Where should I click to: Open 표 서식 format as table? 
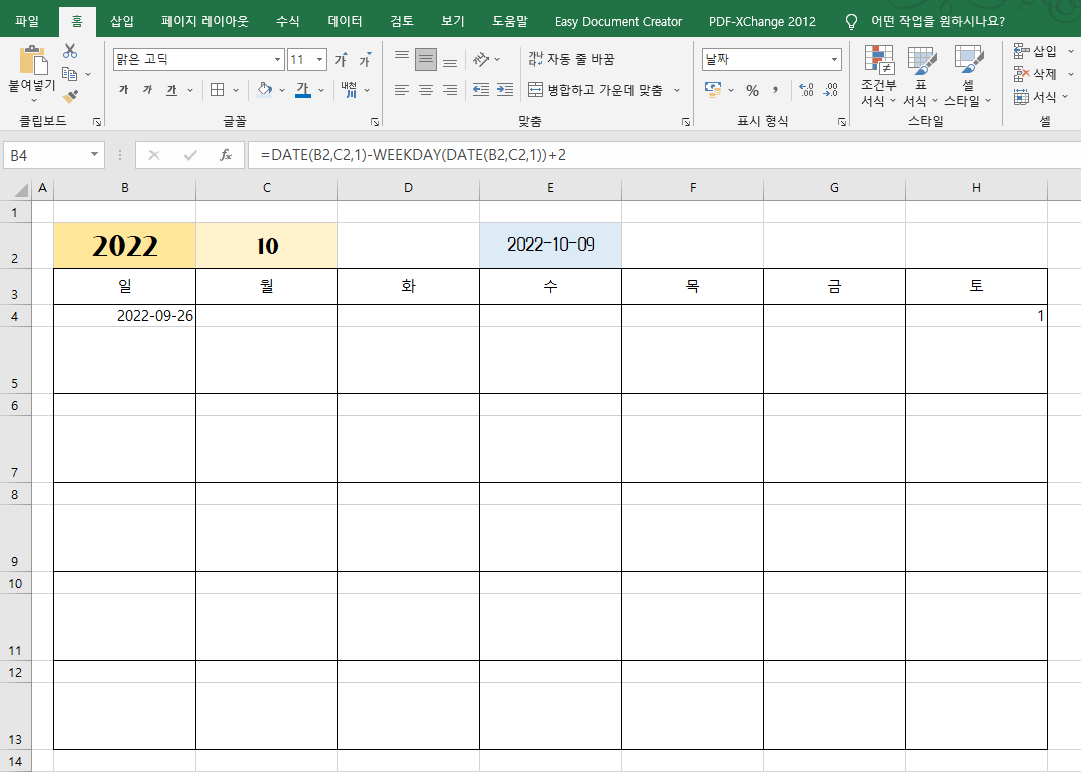(920, 76)
